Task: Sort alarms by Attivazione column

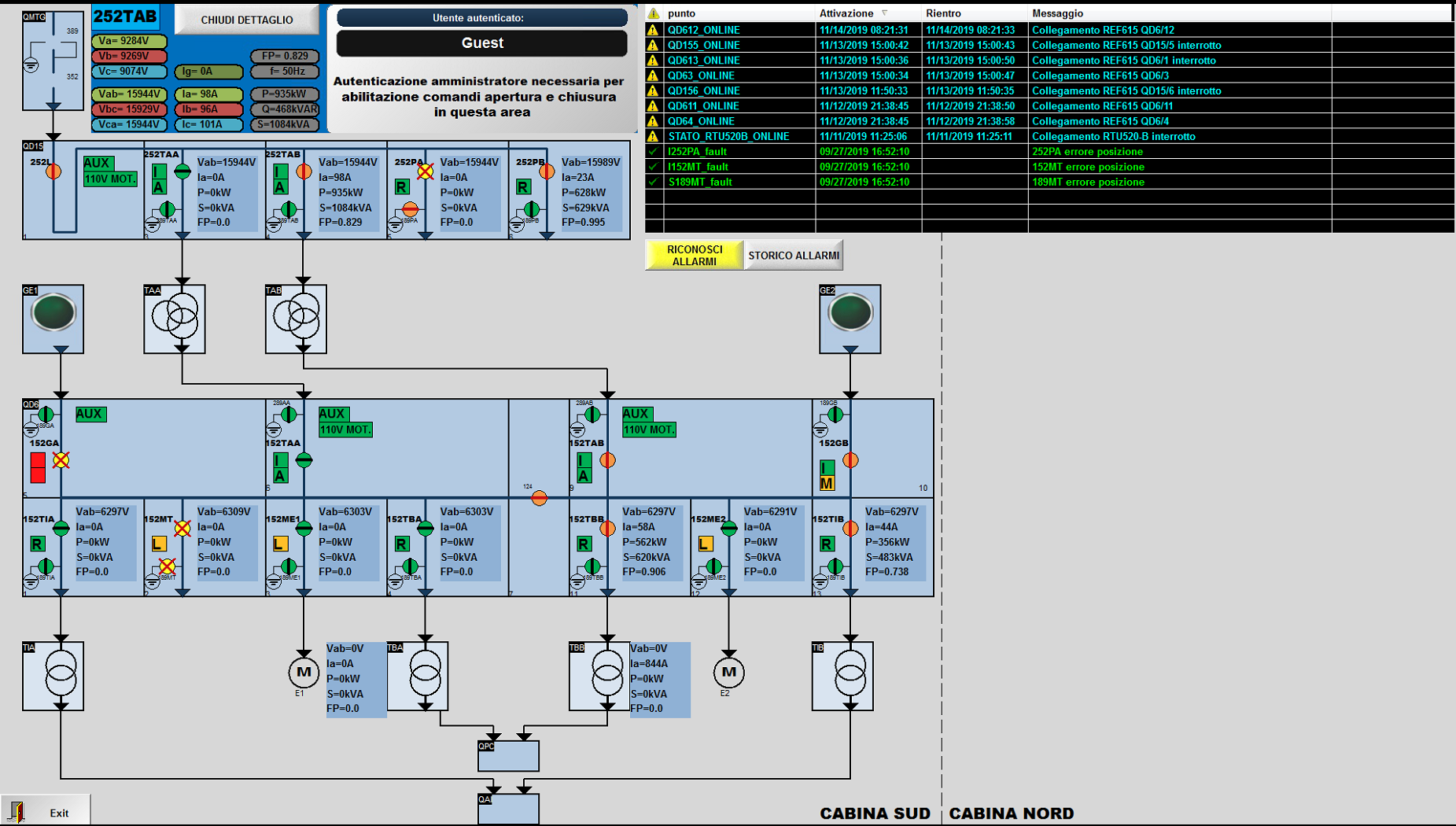Action: [x=868, y=13]
